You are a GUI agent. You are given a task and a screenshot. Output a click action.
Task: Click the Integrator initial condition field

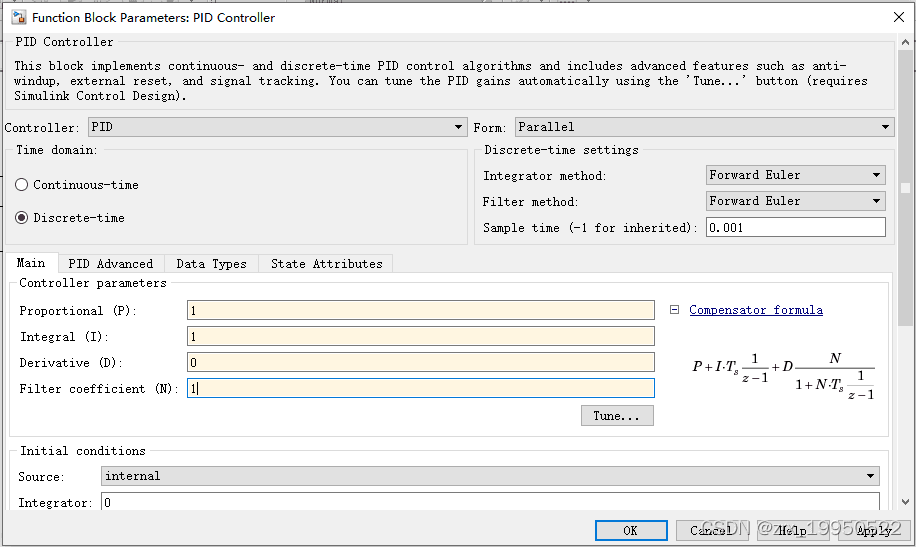490,502
